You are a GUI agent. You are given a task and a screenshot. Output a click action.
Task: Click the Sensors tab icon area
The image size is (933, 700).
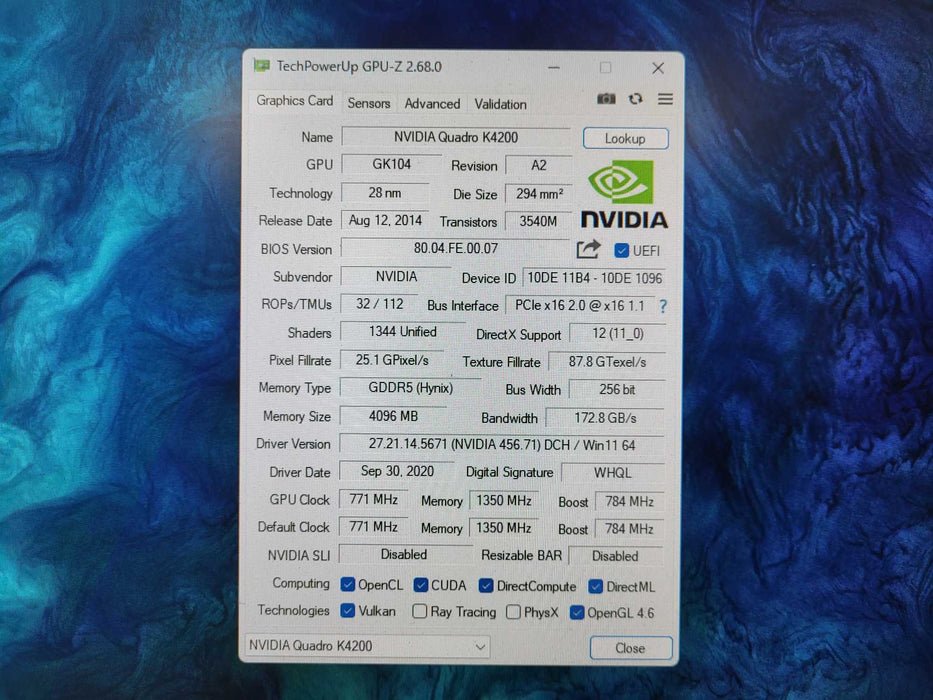click(369, 103)
